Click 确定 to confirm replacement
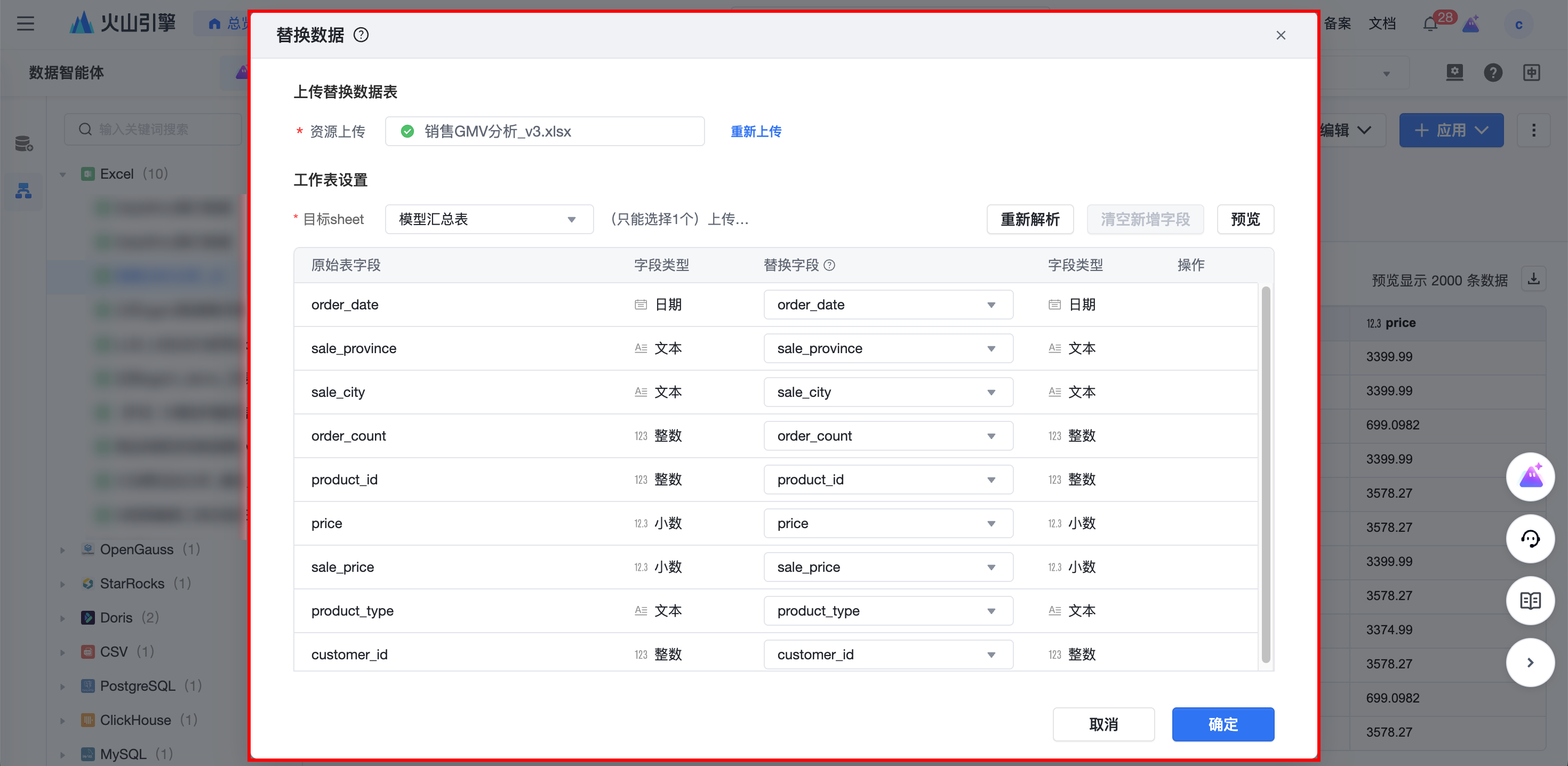 click(x=1222, y=724)
